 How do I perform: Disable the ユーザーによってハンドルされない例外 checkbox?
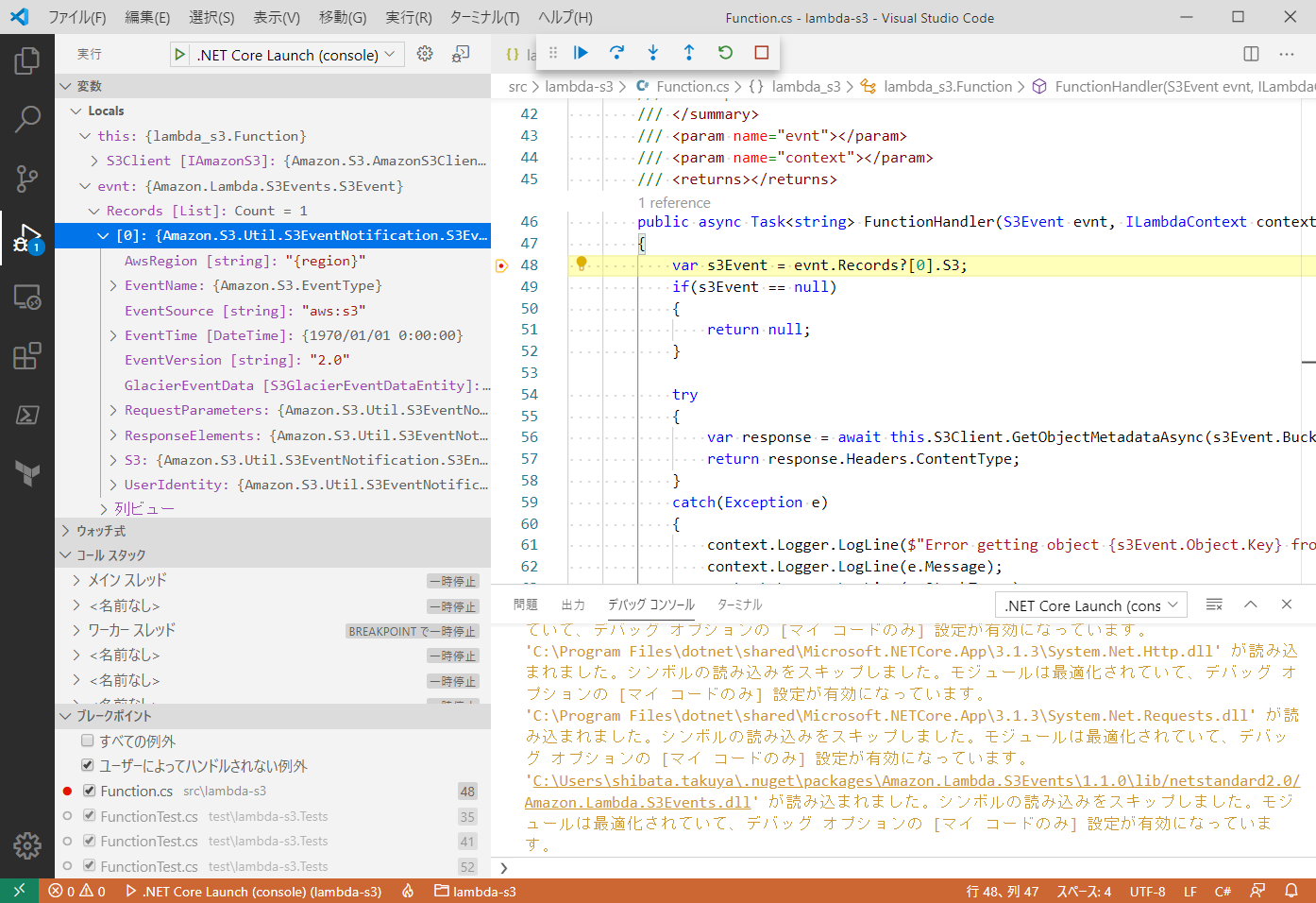[x=88, y=765]
